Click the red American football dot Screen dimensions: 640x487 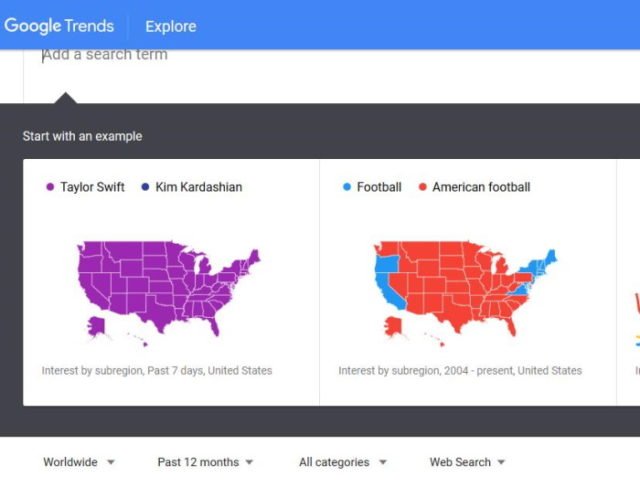click(422, 187)
